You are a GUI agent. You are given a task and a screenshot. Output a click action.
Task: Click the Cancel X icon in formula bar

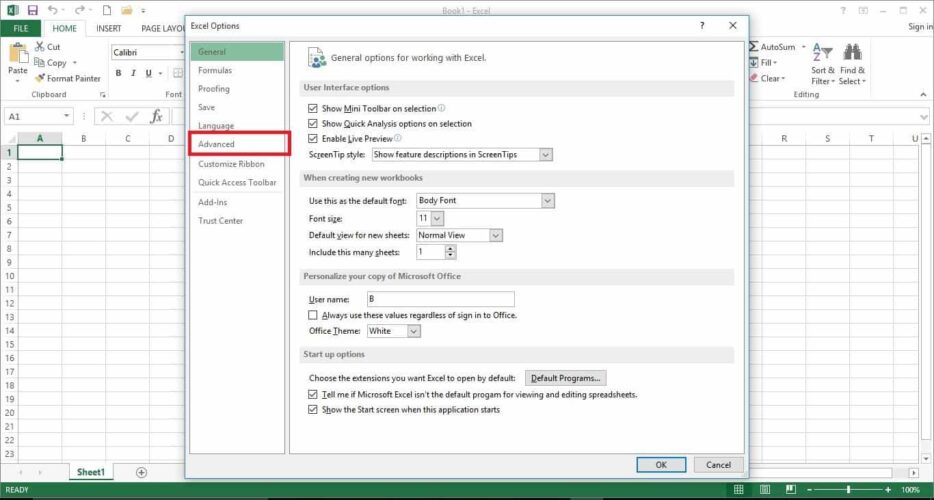107,116
